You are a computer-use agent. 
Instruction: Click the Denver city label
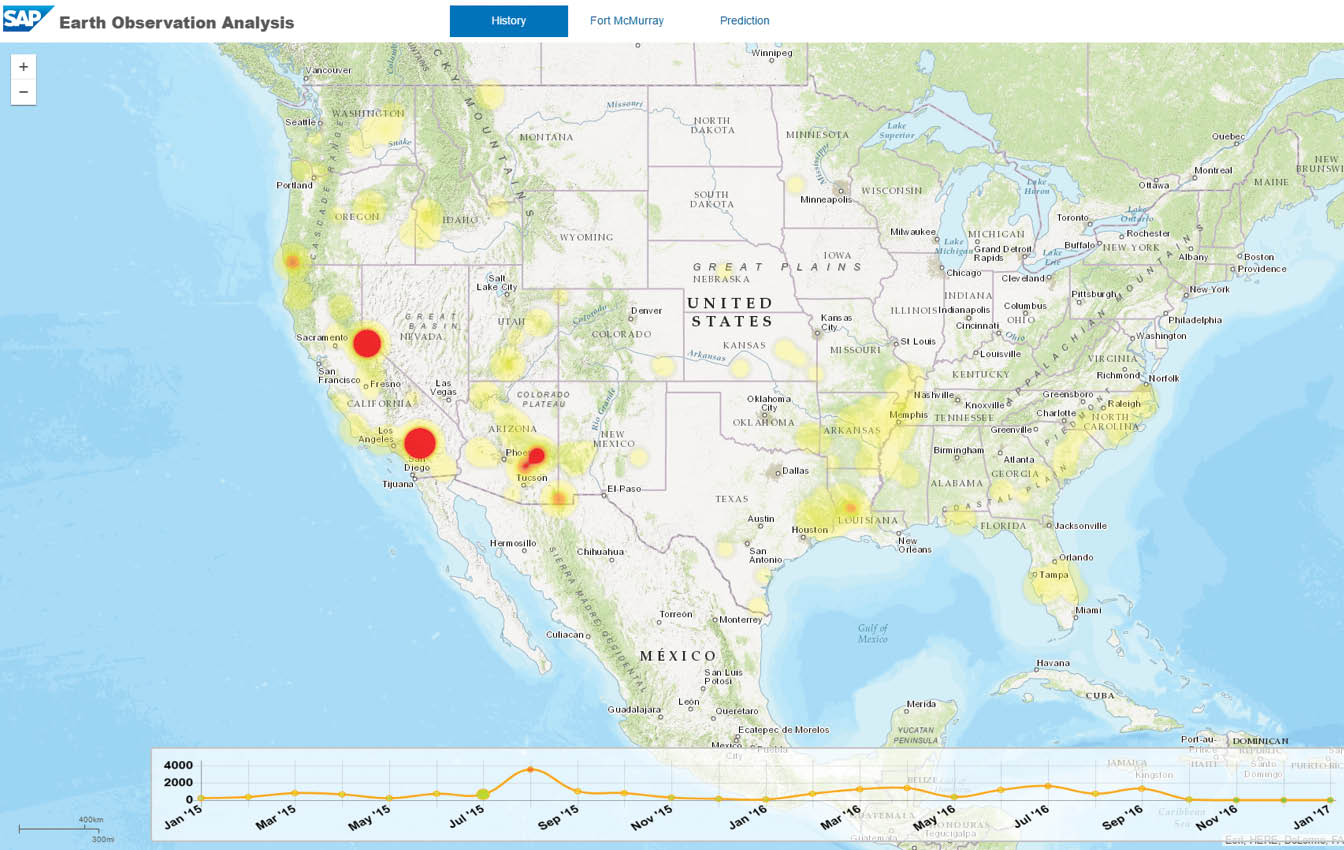(x=646, y=311)
